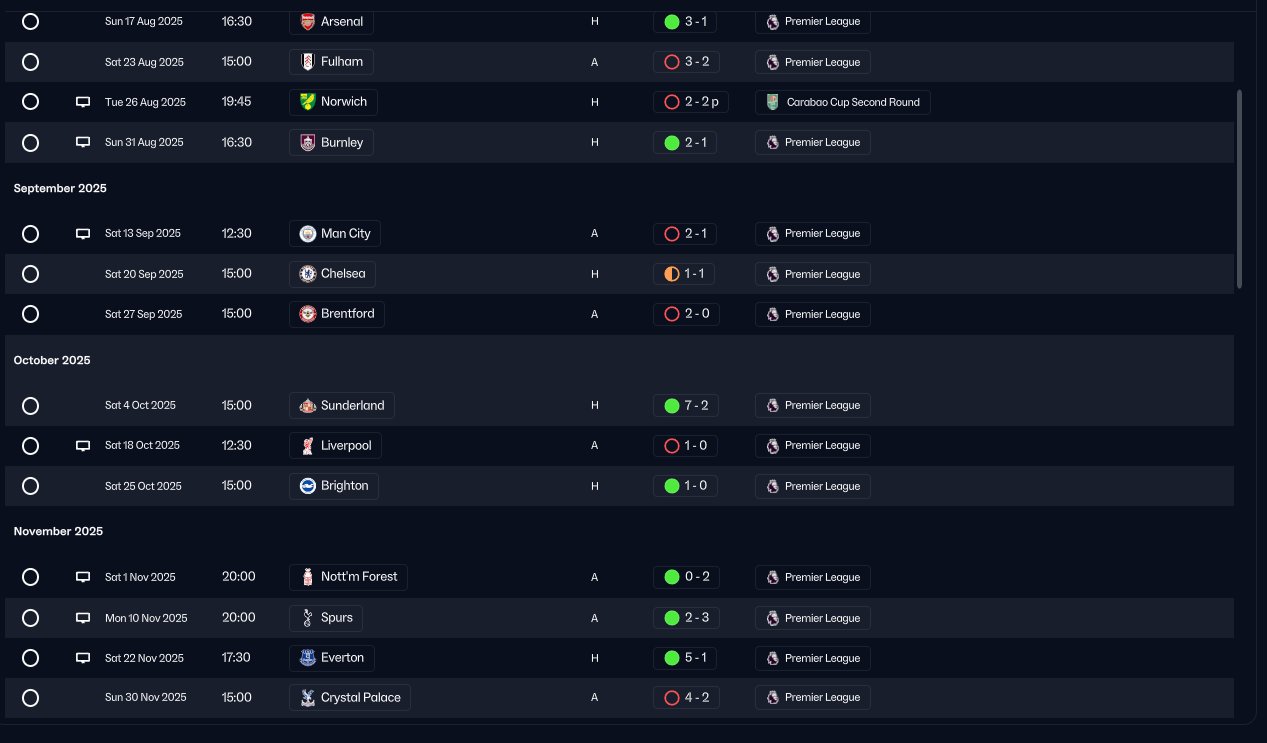
Task: Open the Burnley team button
Action: (x=333, y=142)
